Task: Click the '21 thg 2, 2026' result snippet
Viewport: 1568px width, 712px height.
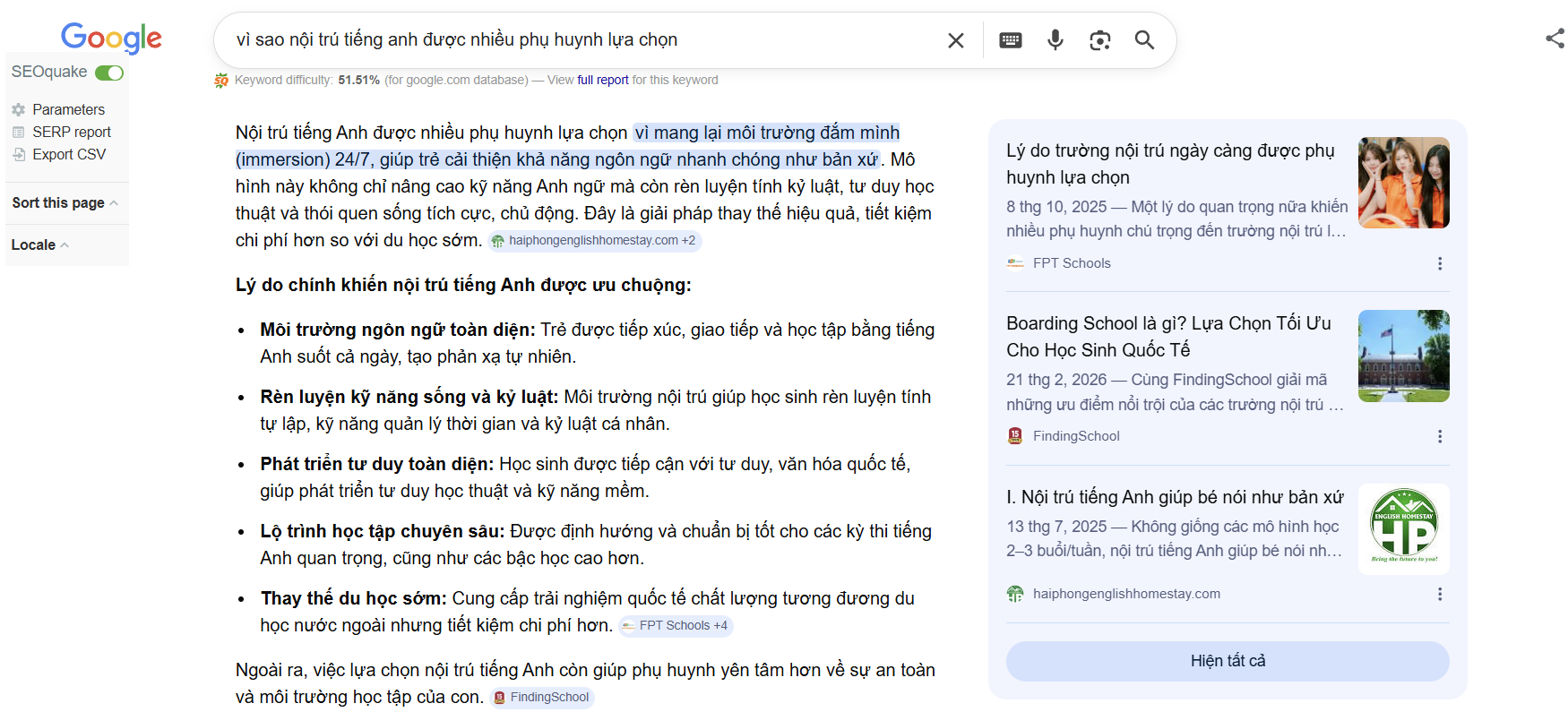Action: 1175,392
